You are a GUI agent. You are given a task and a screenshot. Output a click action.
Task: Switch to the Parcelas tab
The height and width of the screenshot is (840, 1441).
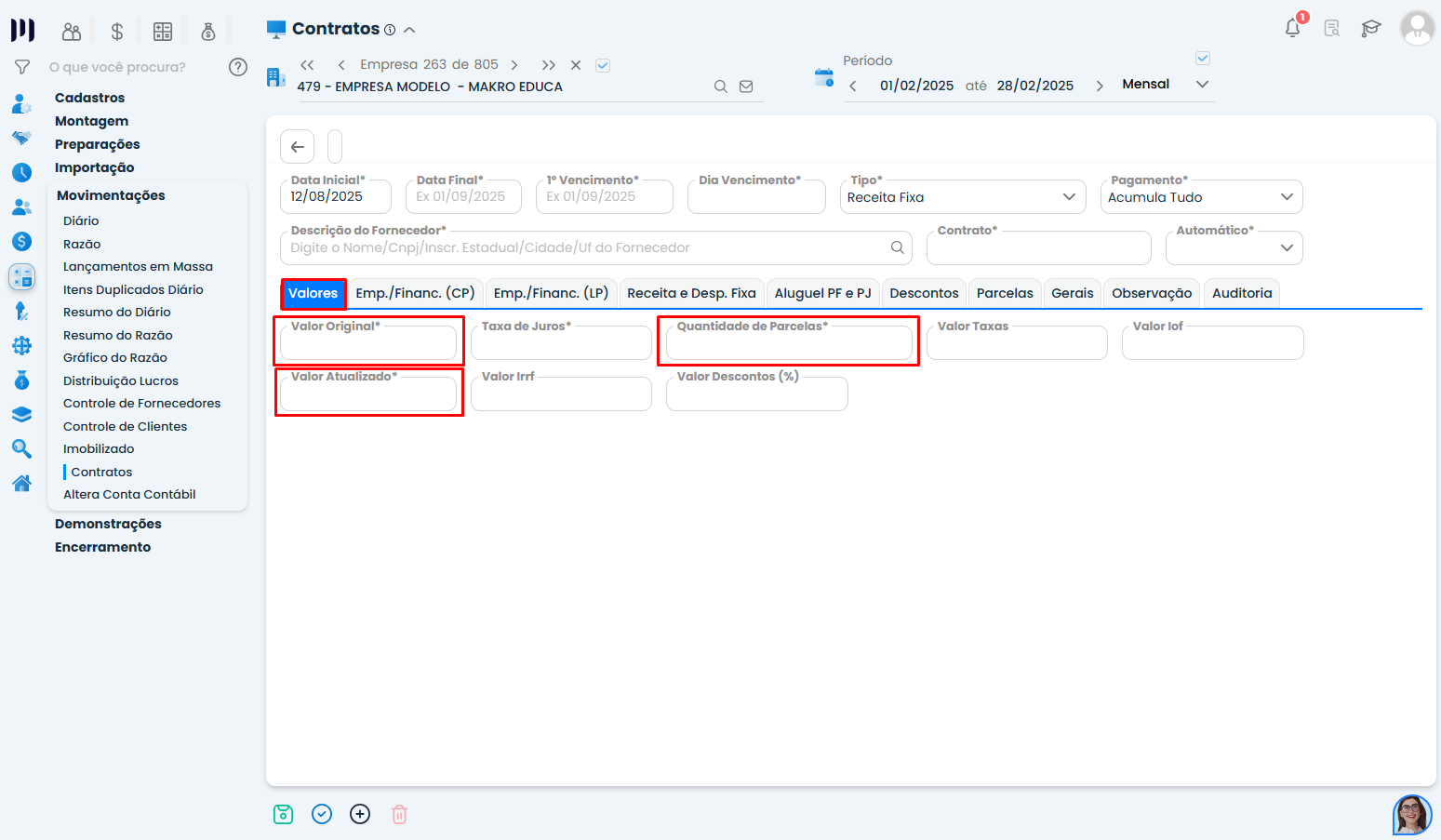1004,293
